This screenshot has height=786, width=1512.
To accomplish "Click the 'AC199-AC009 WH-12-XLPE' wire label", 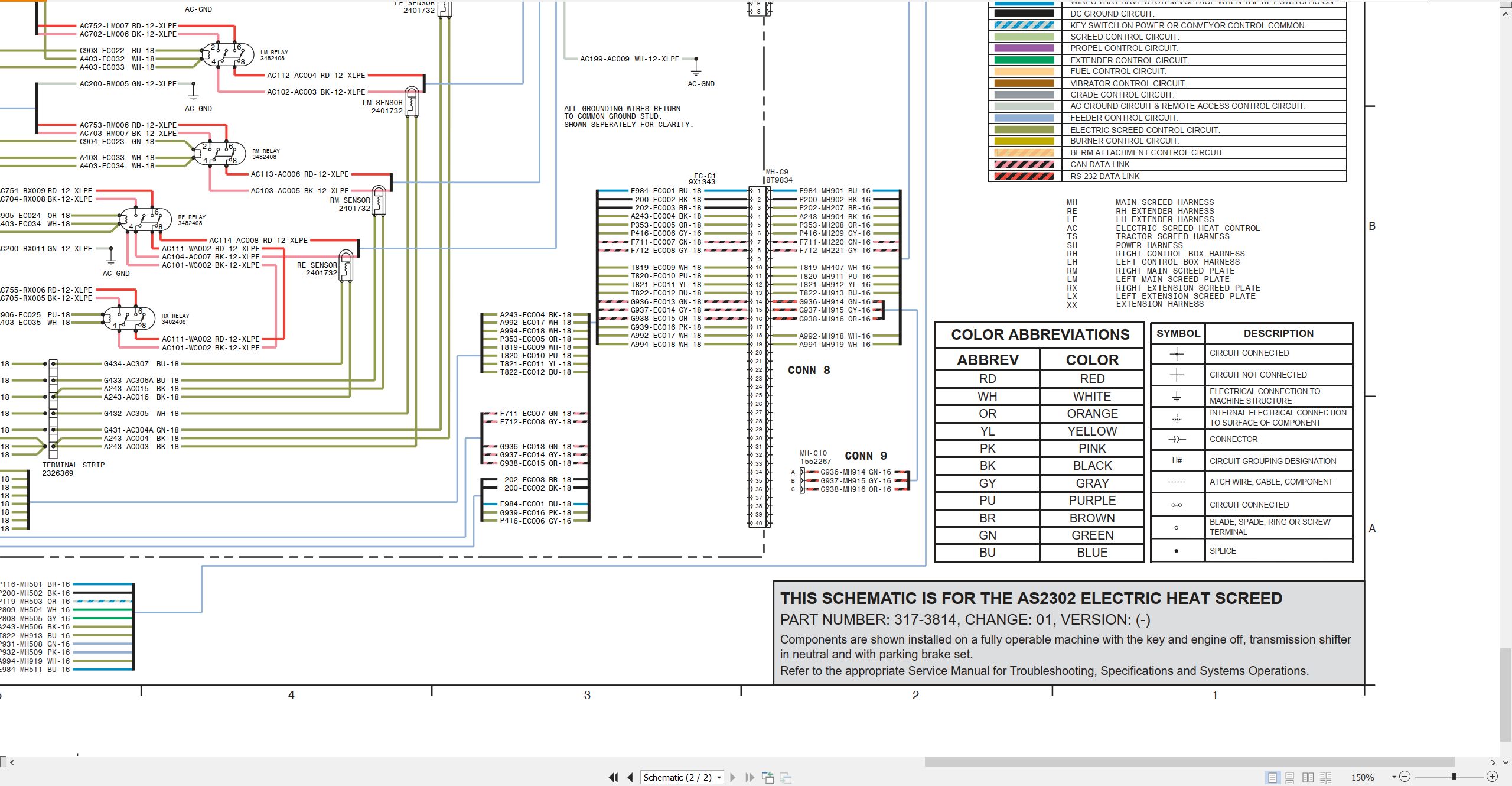I will click(630, 59).
